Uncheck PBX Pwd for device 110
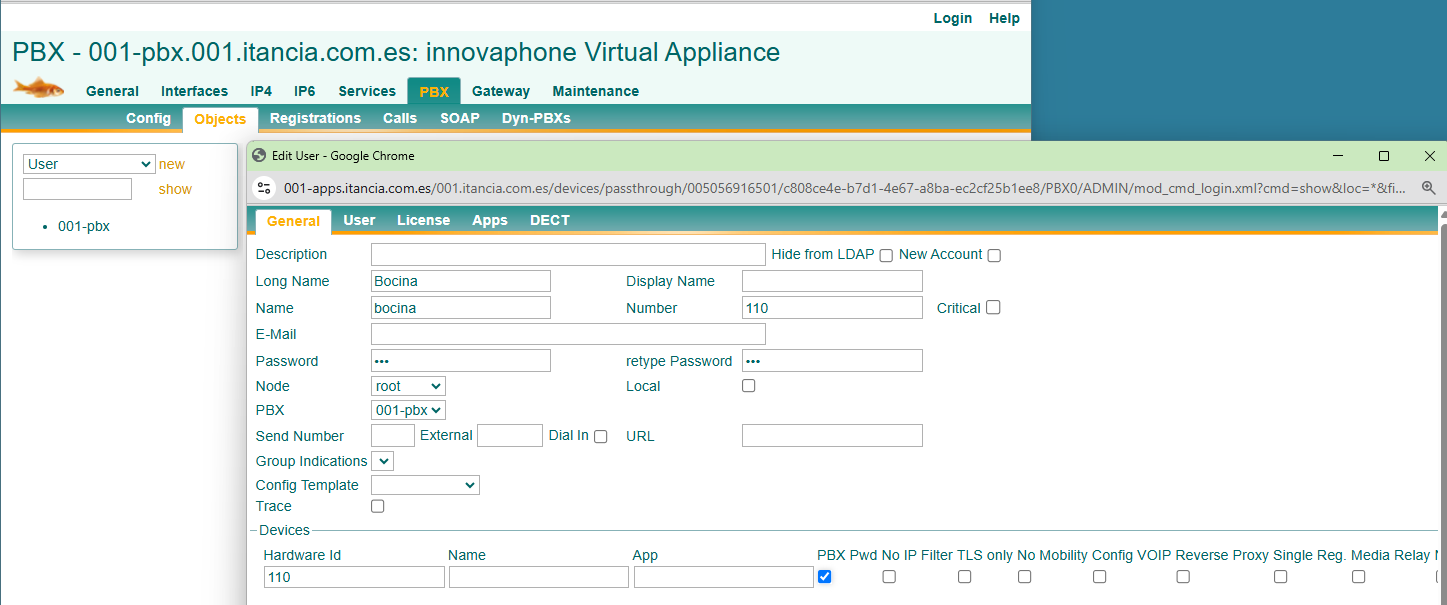The width and height of the screenshot is (1447, 605). pyautogui.click(x=825, y=576)
